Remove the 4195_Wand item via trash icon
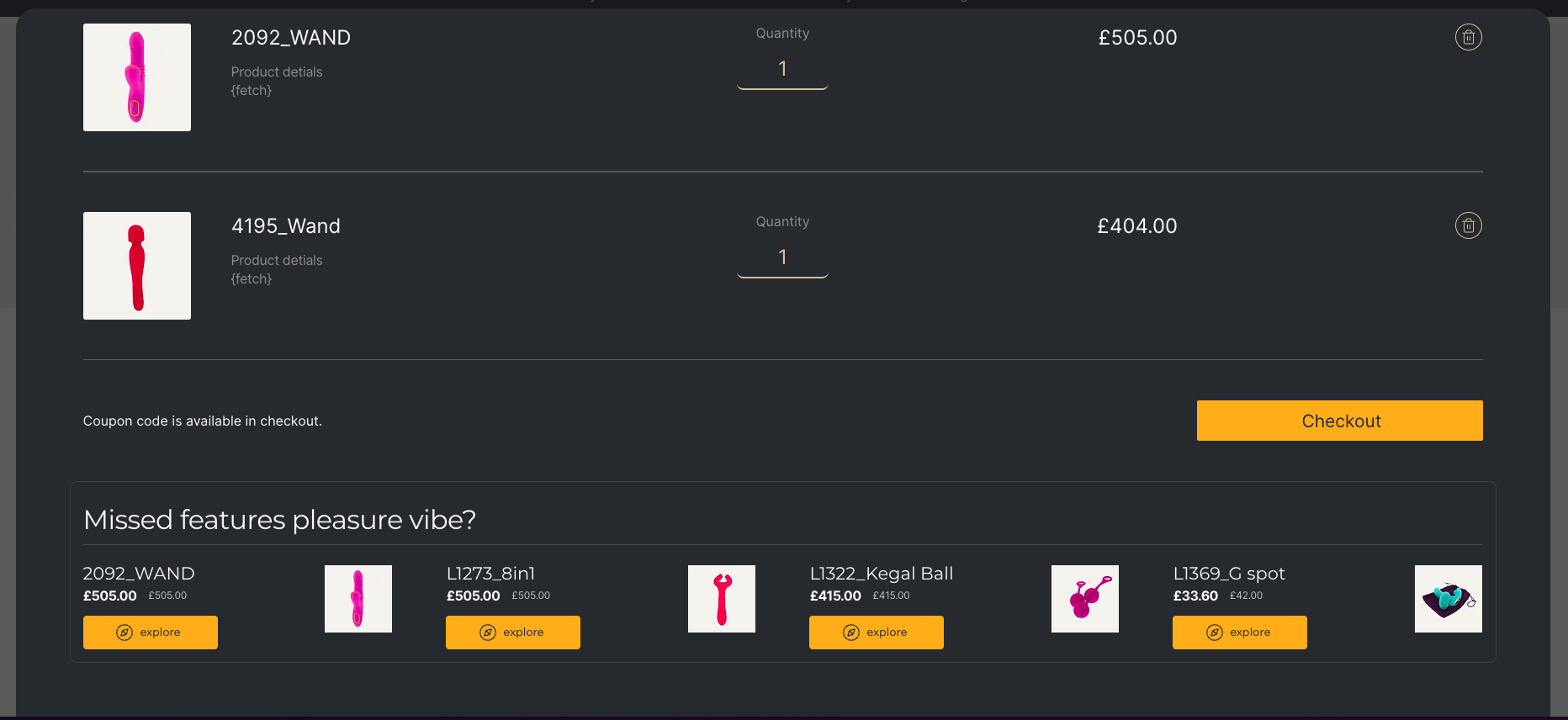This screenshot has width=1568, height=720. 1468,225
